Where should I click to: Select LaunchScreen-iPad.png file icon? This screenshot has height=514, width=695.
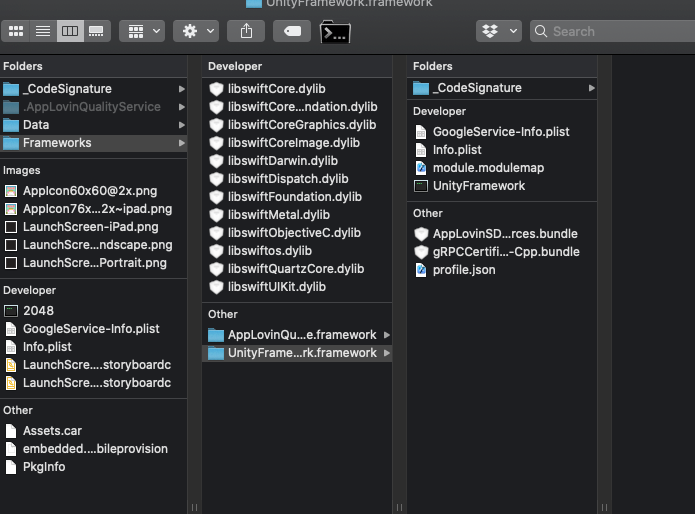11,227
